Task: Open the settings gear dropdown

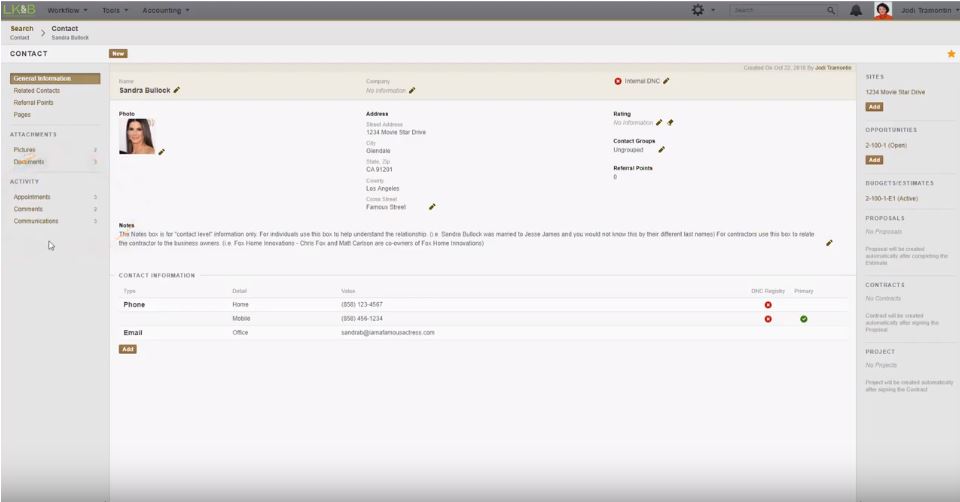Action: [x=701, y=10]
